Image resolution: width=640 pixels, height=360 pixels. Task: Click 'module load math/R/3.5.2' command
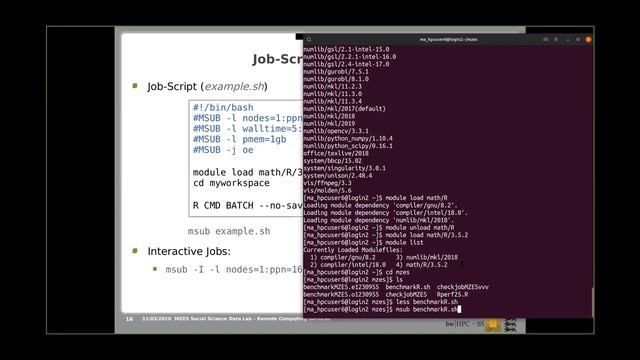427,235
